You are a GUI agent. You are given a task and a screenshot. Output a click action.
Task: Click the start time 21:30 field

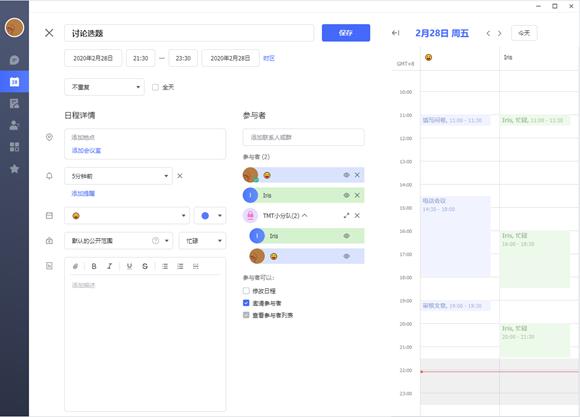(141, 58)
